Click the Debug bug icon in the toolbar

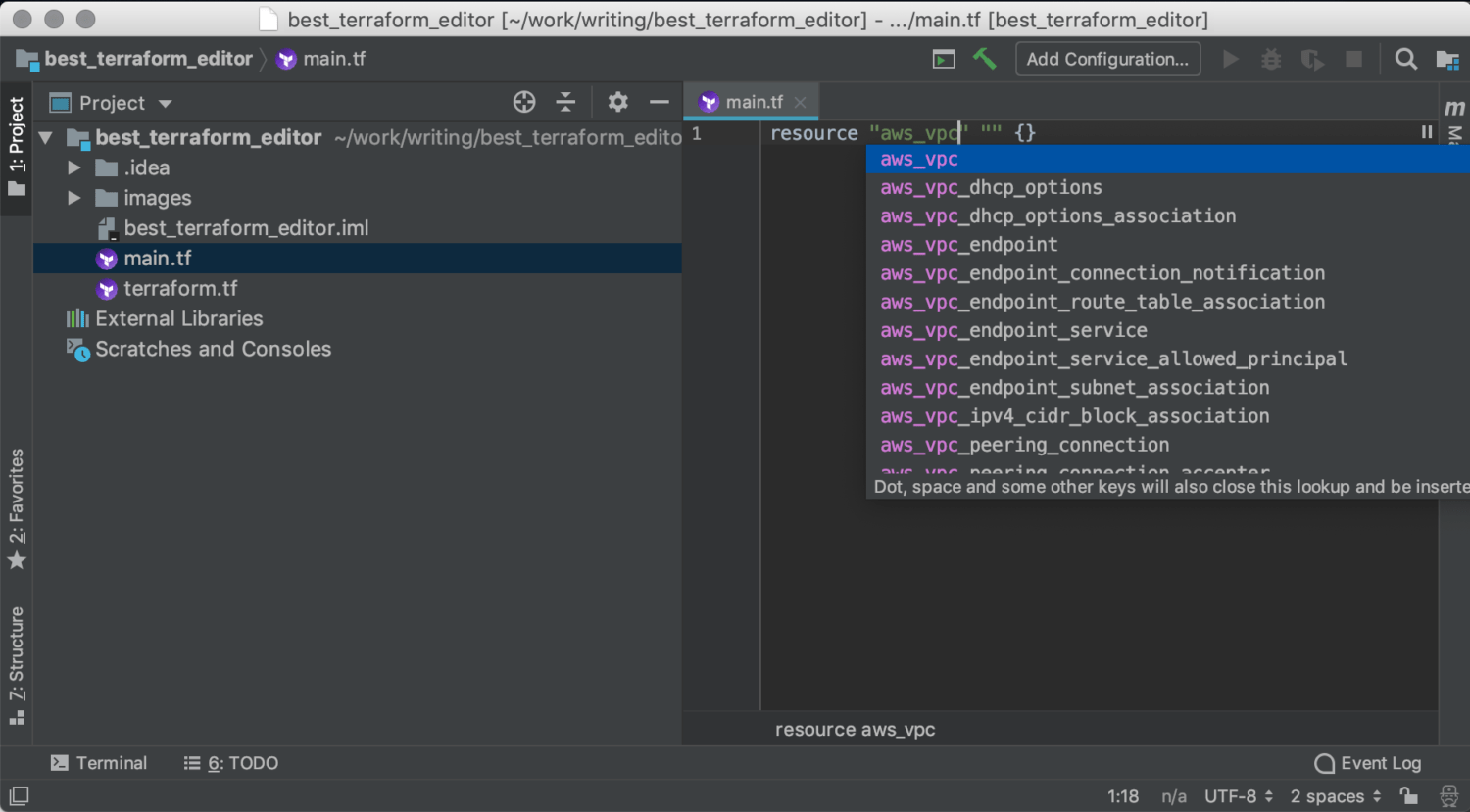point(1271,59)
